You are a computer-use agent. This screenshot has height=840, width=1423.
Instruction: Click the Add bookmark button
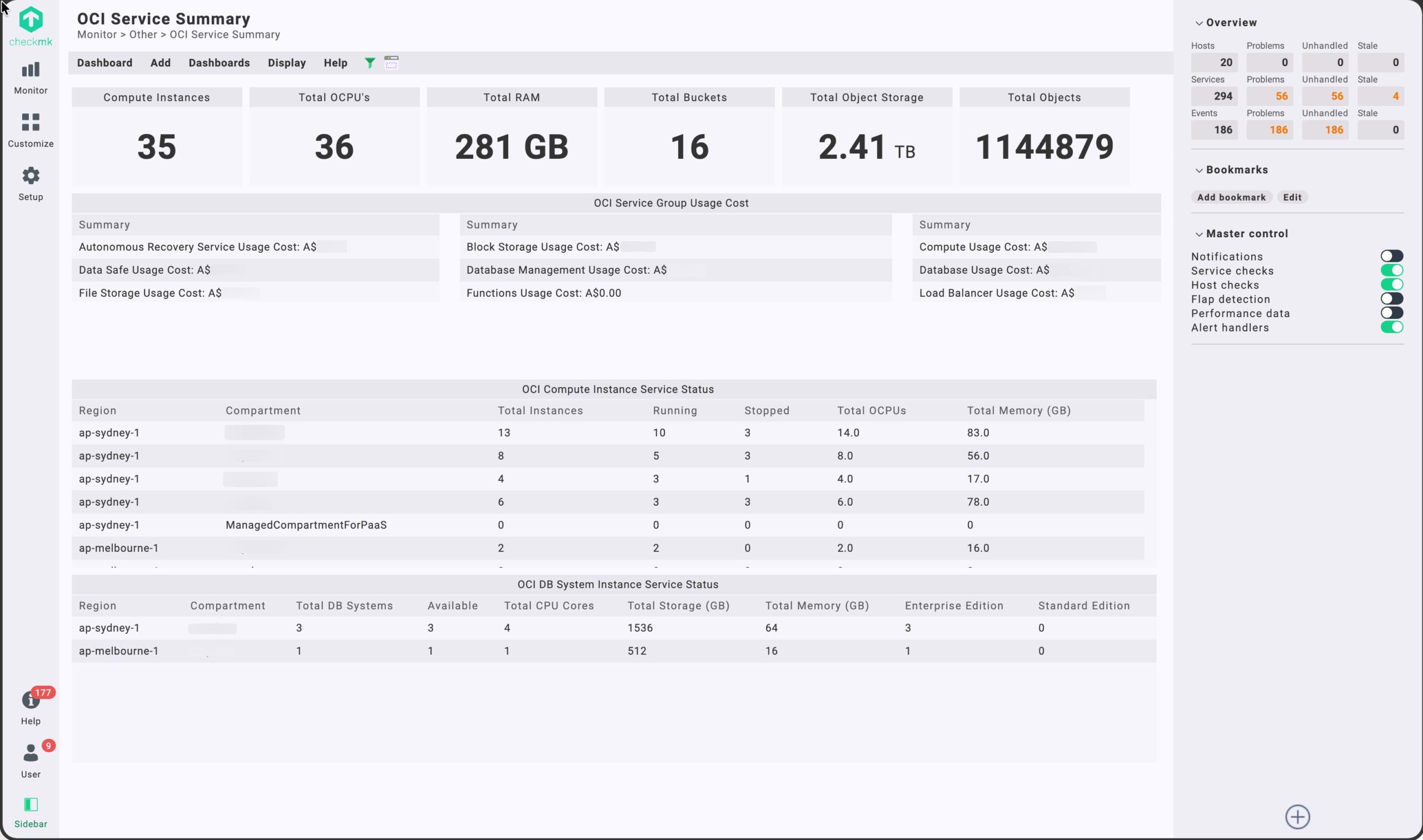pyautogui.click(x=1231, y=197)
